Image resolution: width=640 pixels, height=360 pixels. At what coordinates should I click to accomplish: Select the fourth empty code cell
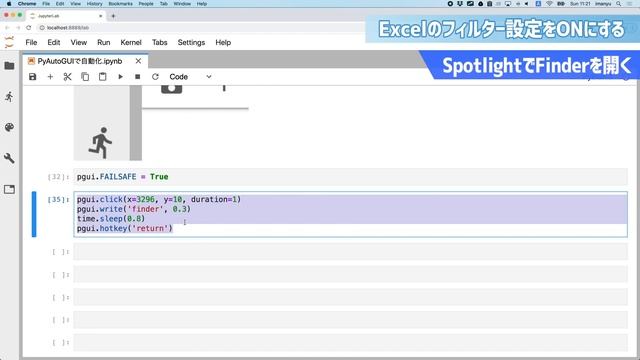(350, 320)
